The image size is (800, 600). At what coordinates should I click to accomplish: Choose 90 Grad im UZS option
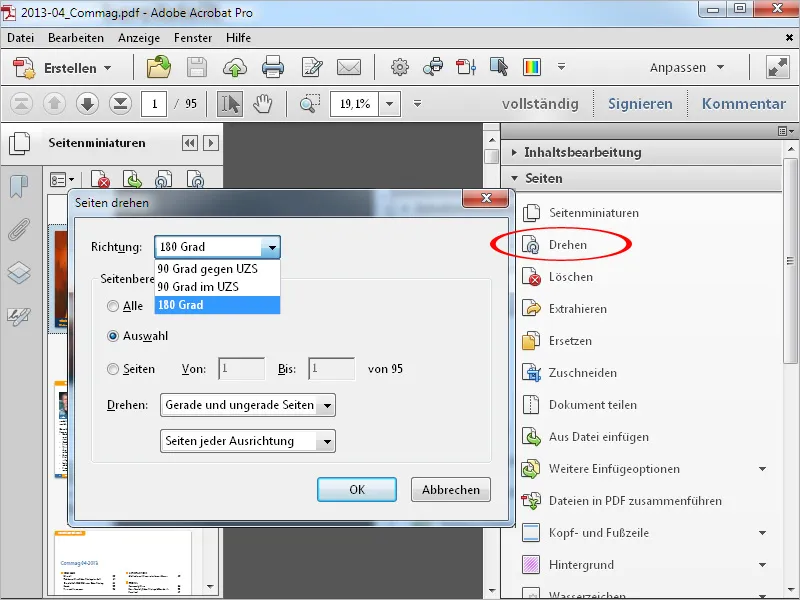(217, 287)
